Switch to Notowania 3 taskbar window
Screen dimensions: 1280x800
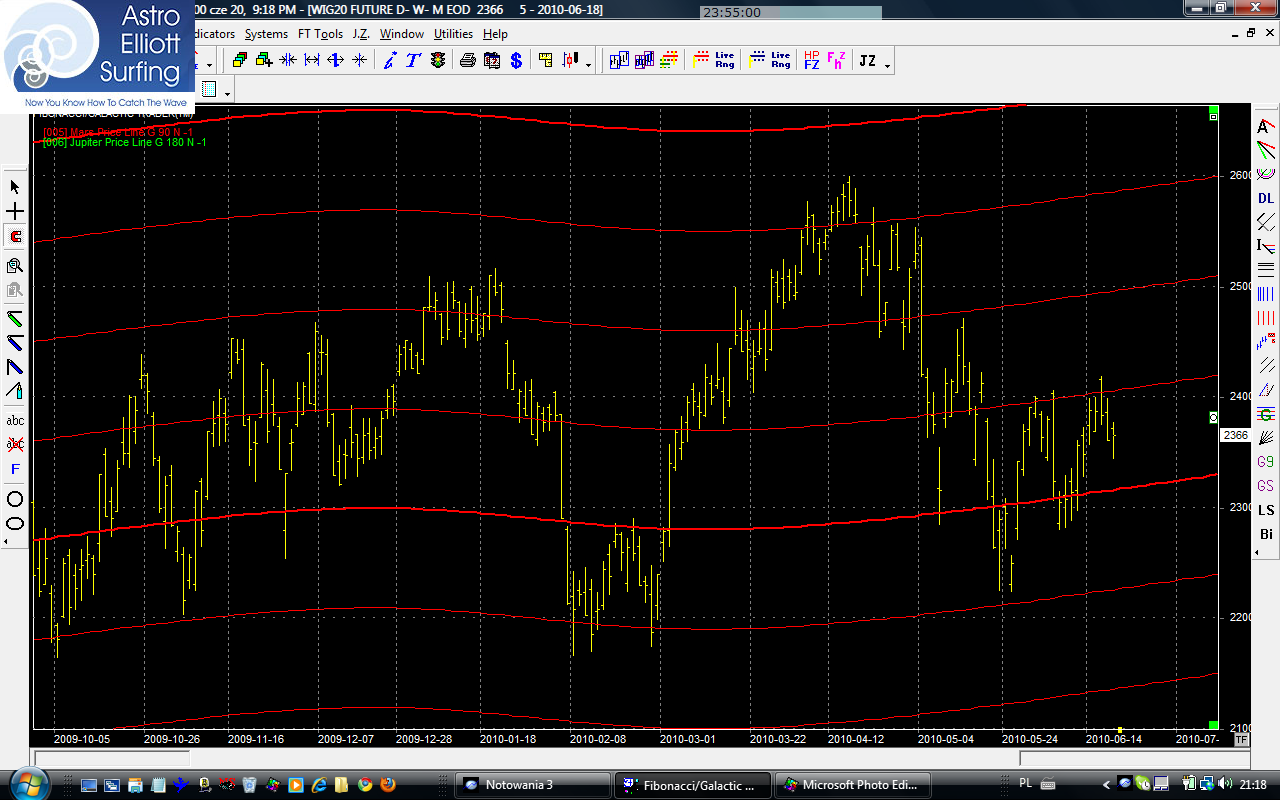pos(531,785)
